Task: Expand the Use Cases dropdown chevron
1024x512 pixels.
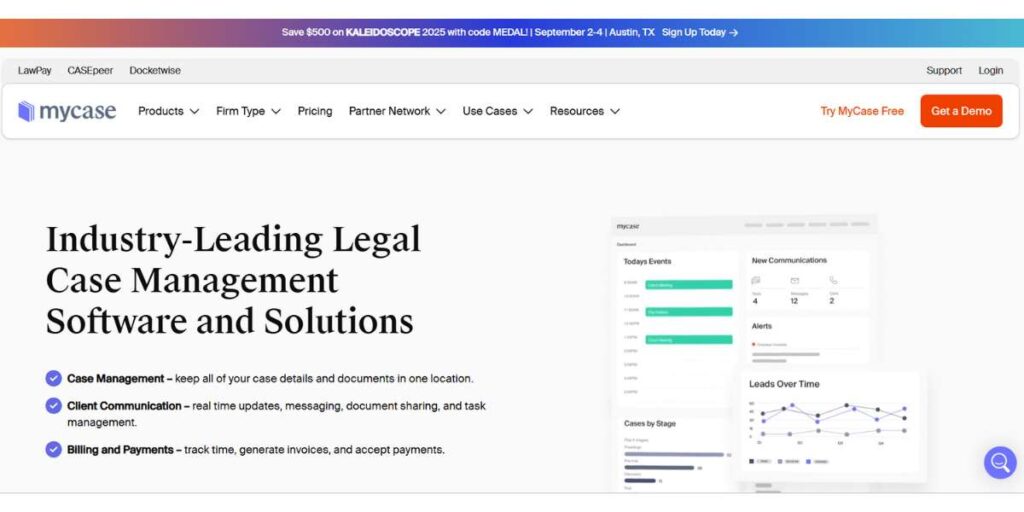Action: (528, 112)
